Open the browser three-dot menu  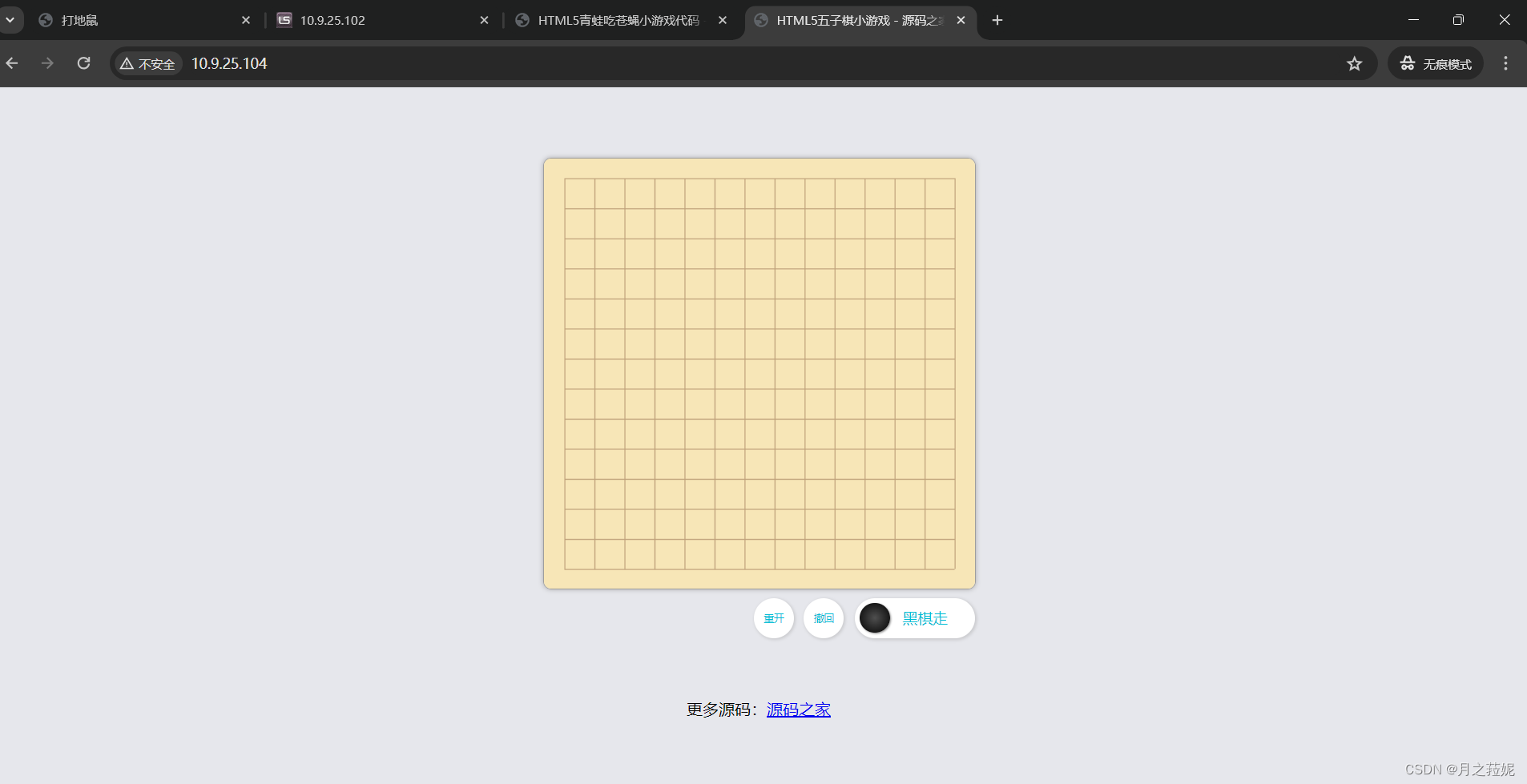(x=1506, y=64)
